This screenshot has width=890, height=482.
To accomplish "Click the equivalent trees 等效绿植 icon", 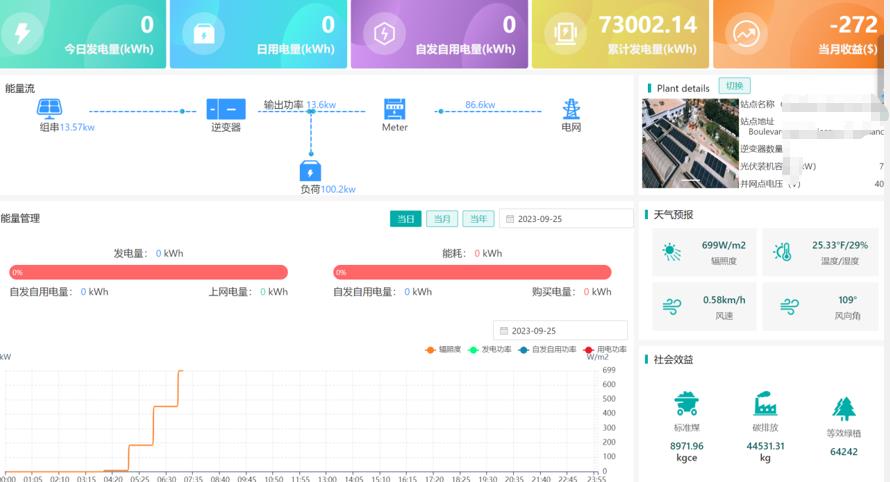I will click(x=843, y=408).
